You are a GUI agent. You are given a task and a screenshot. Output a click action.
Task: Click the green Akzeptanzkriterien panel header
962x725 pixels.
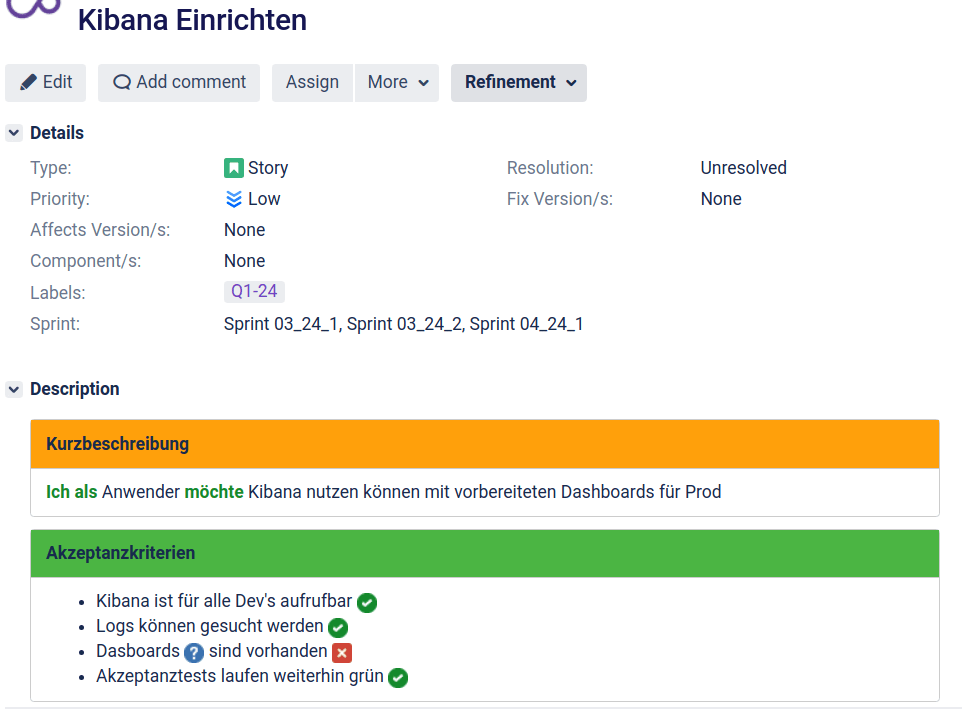(485, 553)
